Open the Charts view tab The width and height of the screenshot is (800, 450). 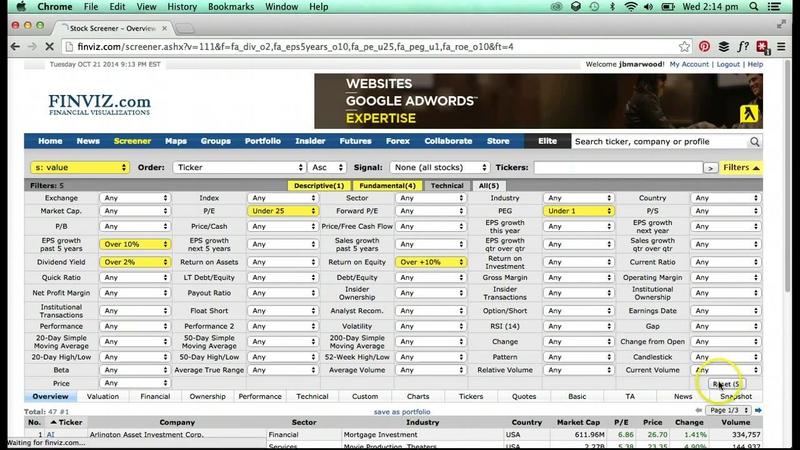click(418, 396)
